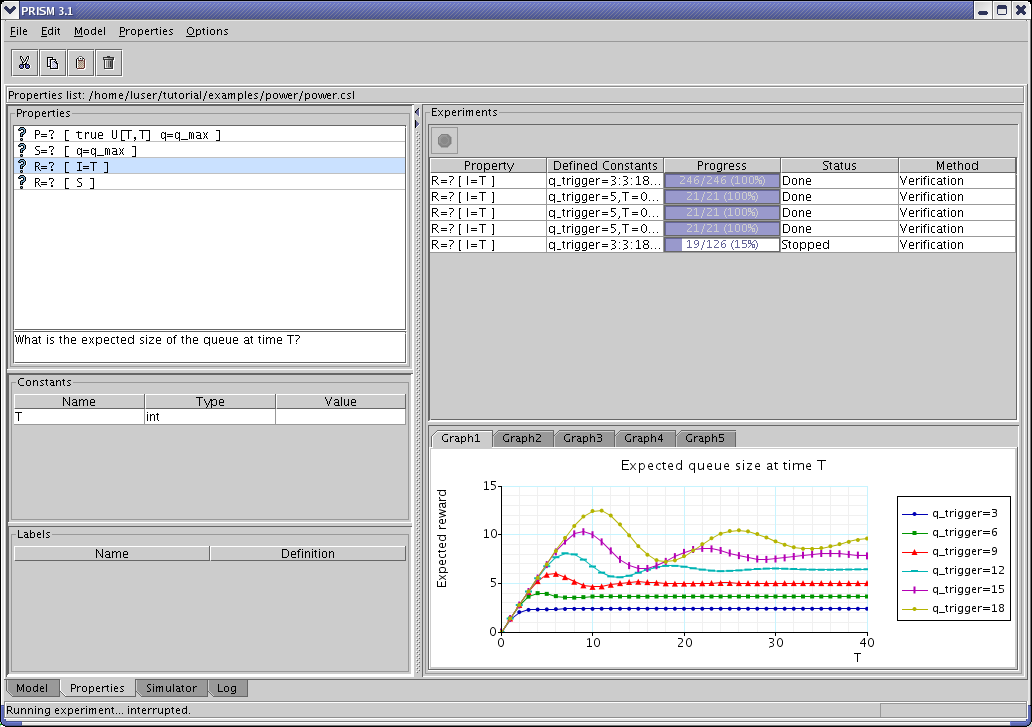
Task: Click the 246/246 (100%) progress bar
Action: 722,180
